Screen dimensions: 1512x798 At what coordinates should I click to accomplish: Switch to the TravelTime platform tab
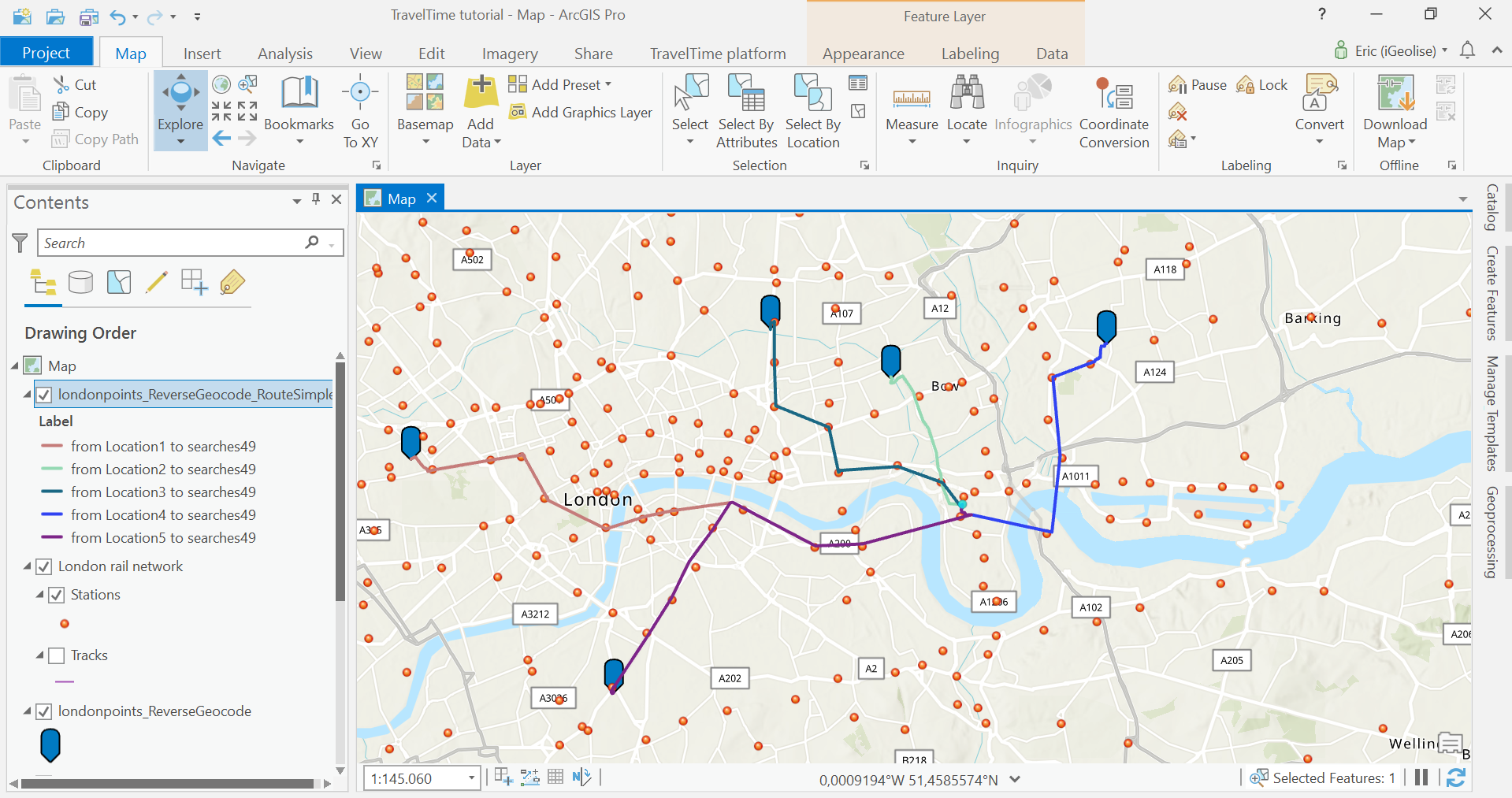717,53
